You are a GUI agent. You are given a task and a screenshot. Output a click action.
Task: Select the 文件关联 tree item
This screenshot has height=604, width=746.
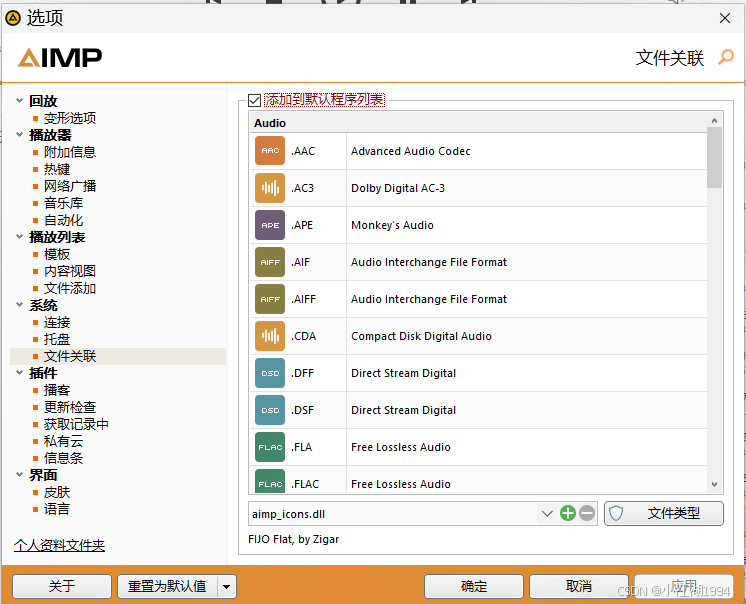(x=70, y=356)
